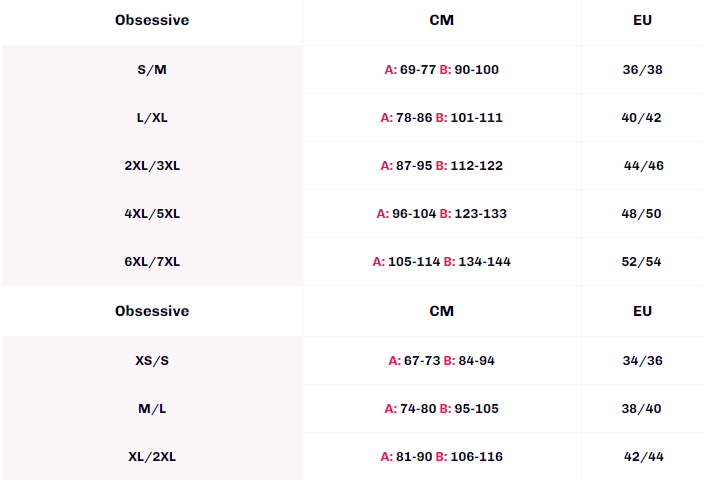Click the EU size 36/38 cell
The width and height of the screenshot is (715, 483).
tap(642, 70)
